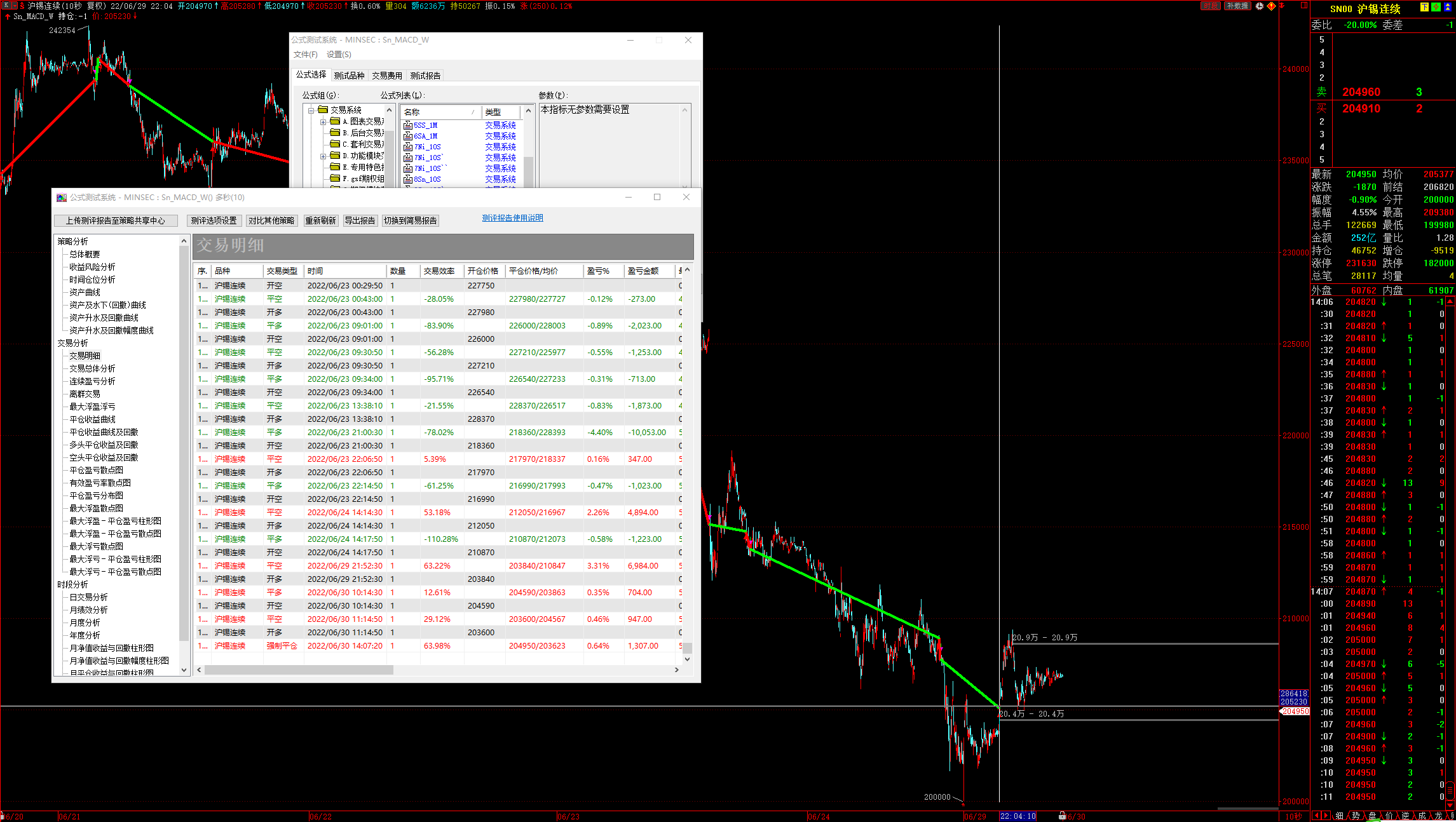Click the yellow 下 icon beside SN00 title
The width and height of the screenshot is (1456, 822).
coord(1424,7)
